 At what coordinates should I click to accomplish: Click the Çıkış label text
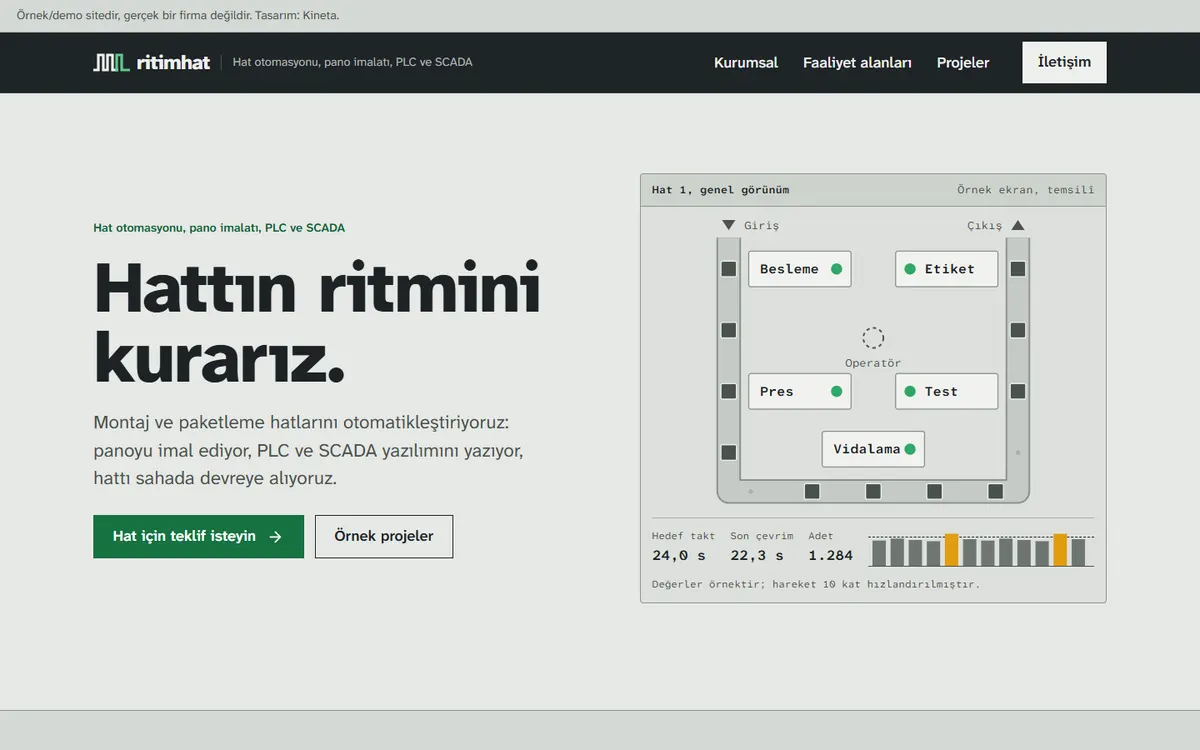click(984, 226)
